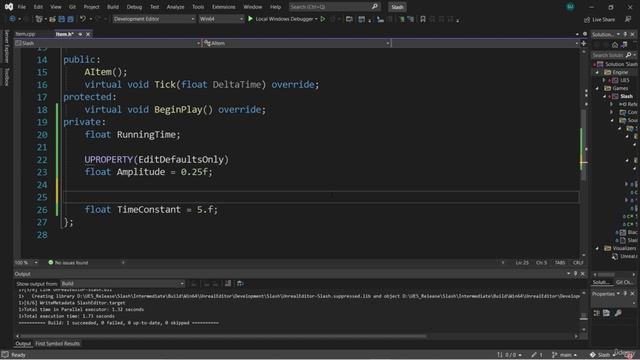
Task: Open the Debug menu
Action: [134, 7]
